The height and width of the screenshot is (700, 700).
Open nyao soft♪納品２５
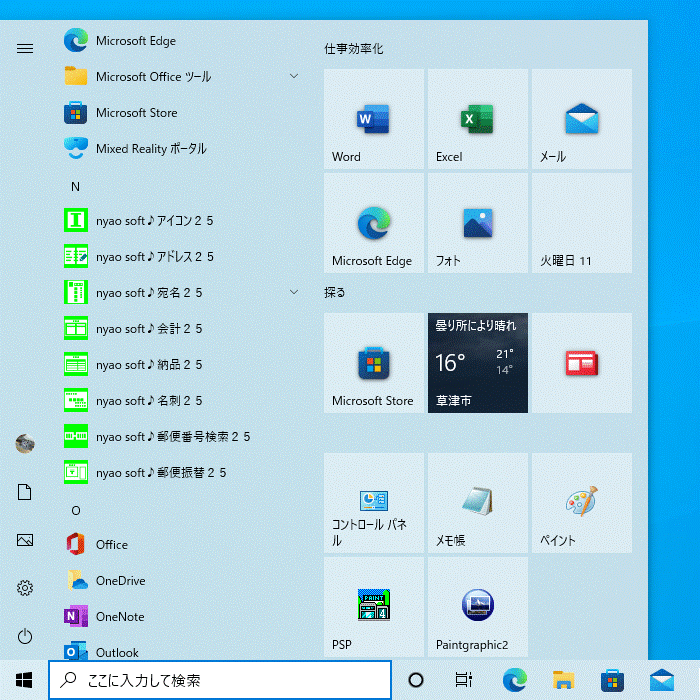(x=179, y=364)
